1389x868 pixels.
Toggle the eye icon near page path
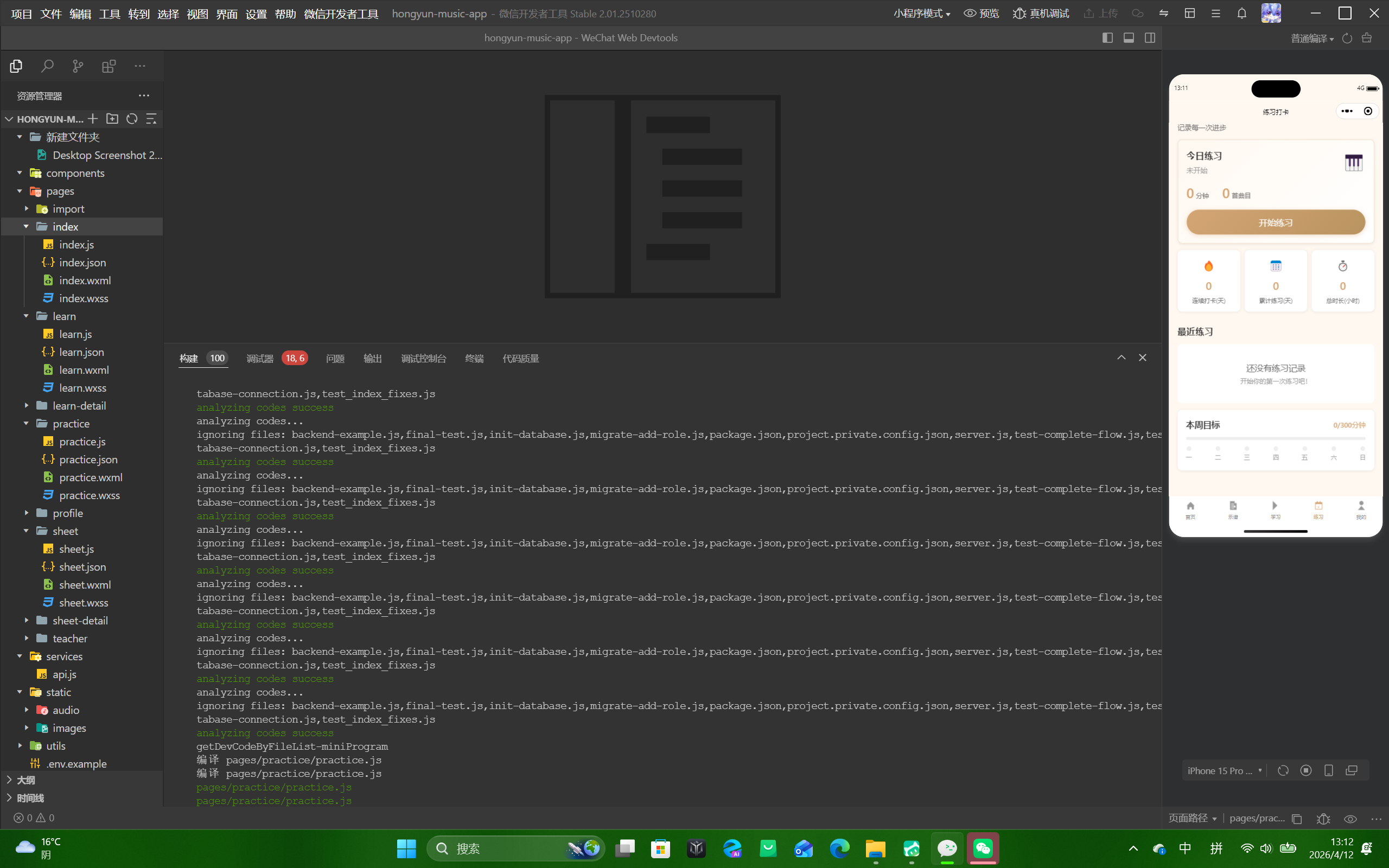(x=1350, y=819)
